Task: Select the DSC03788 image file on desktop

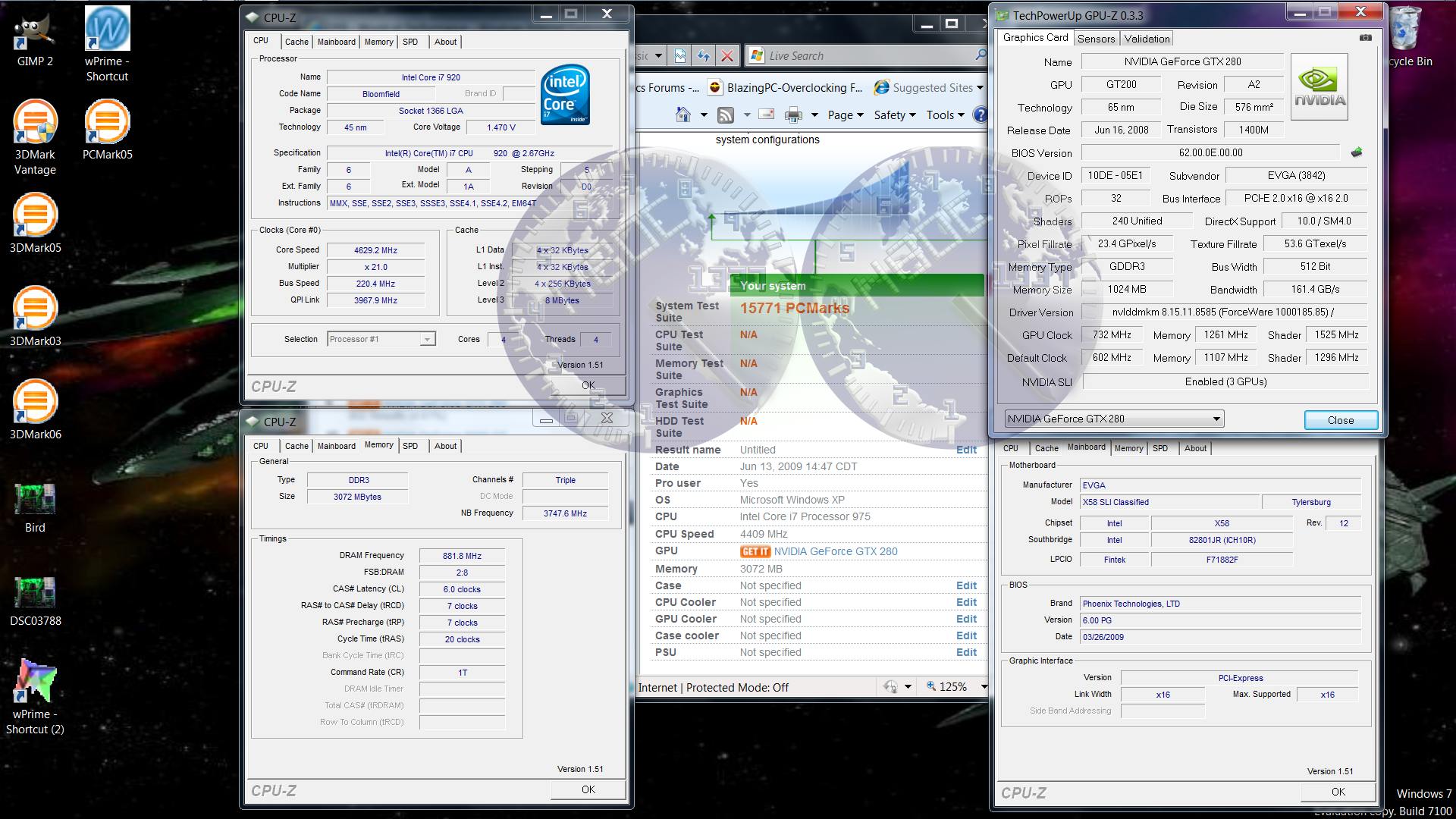Action: (x=35, y=601)
